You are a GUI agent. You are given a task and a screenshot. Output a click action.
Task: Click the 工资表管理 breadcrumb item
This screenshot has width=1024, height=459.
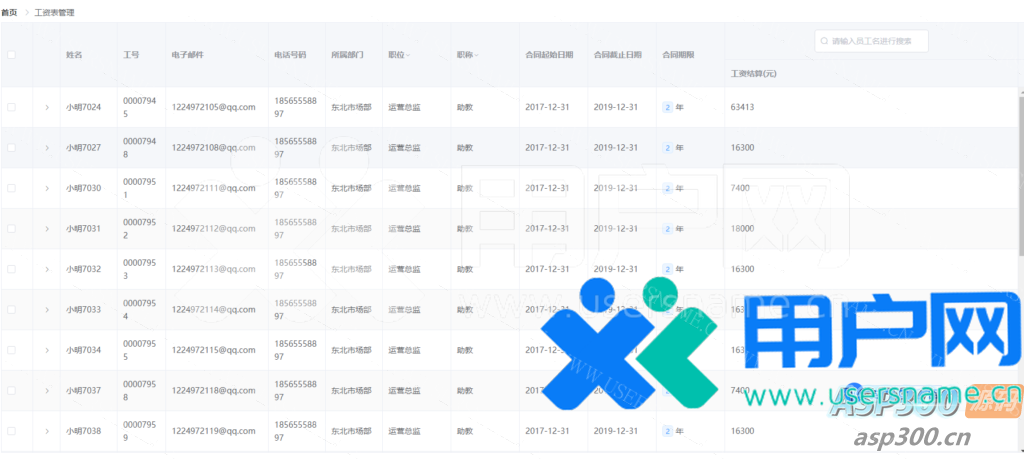point(54,12)
